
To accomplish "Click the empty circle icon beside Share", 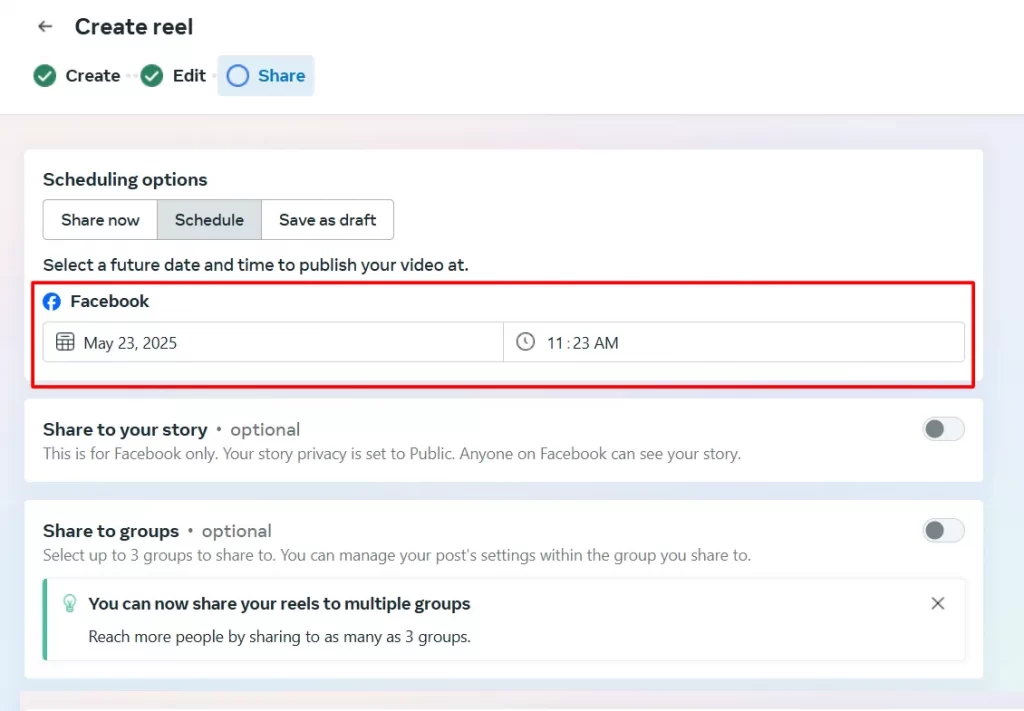I will tap(238, 76).
